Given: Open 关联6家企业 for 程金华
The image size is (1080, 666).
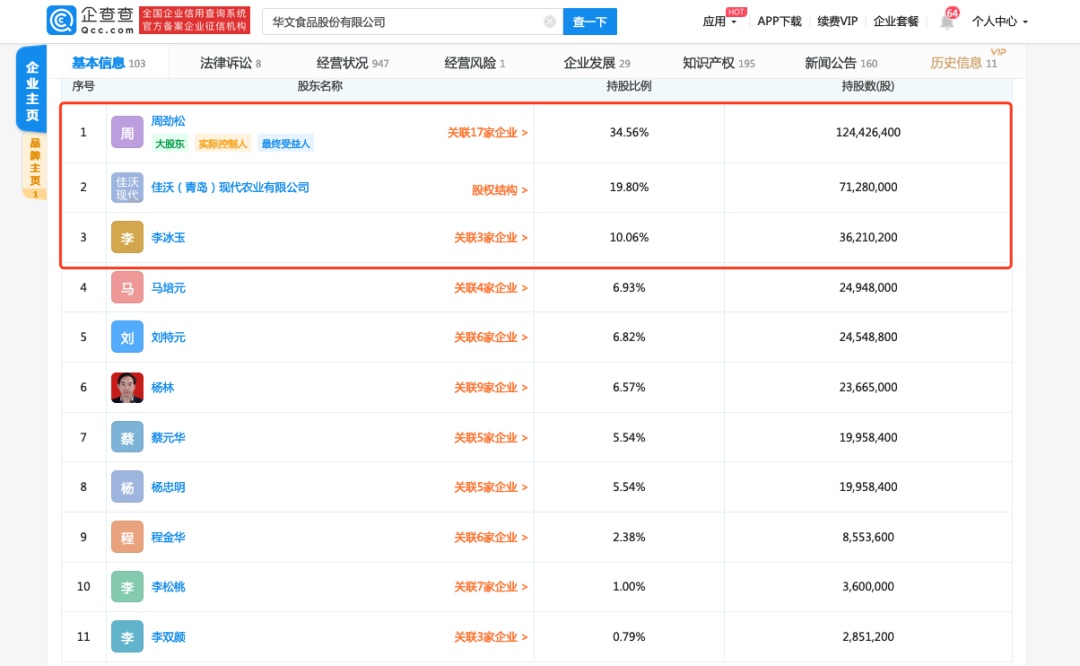Looking at the screenshot, I should (x=490, y=537).
